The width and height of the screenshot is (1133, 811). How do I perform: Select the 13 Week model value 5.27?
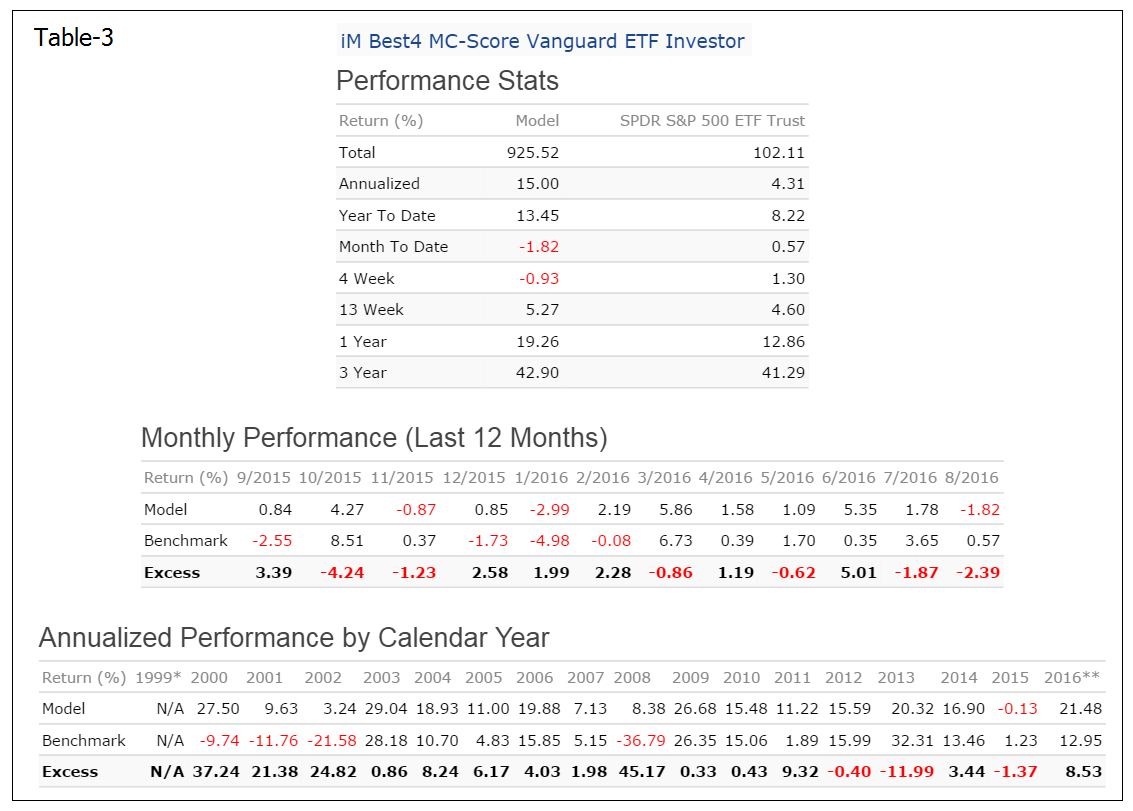542,309
